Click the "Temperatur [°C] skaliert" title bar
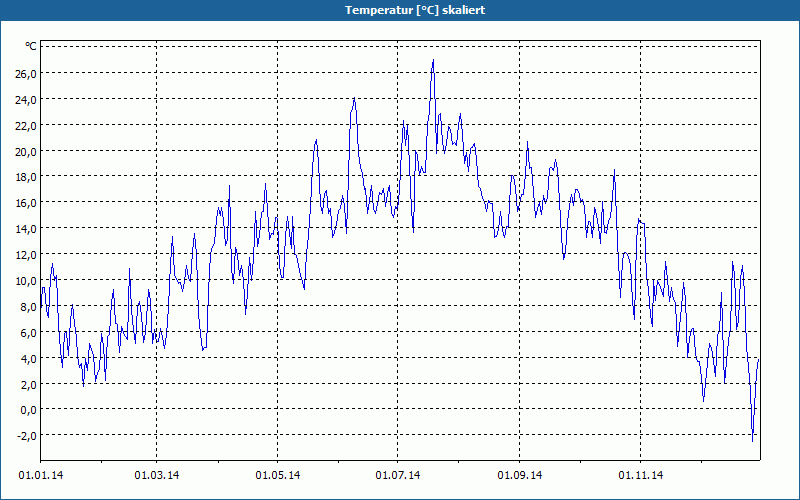The height and width of the screenshot is (500, 800). pyautogui.click(x=400, y=10)
